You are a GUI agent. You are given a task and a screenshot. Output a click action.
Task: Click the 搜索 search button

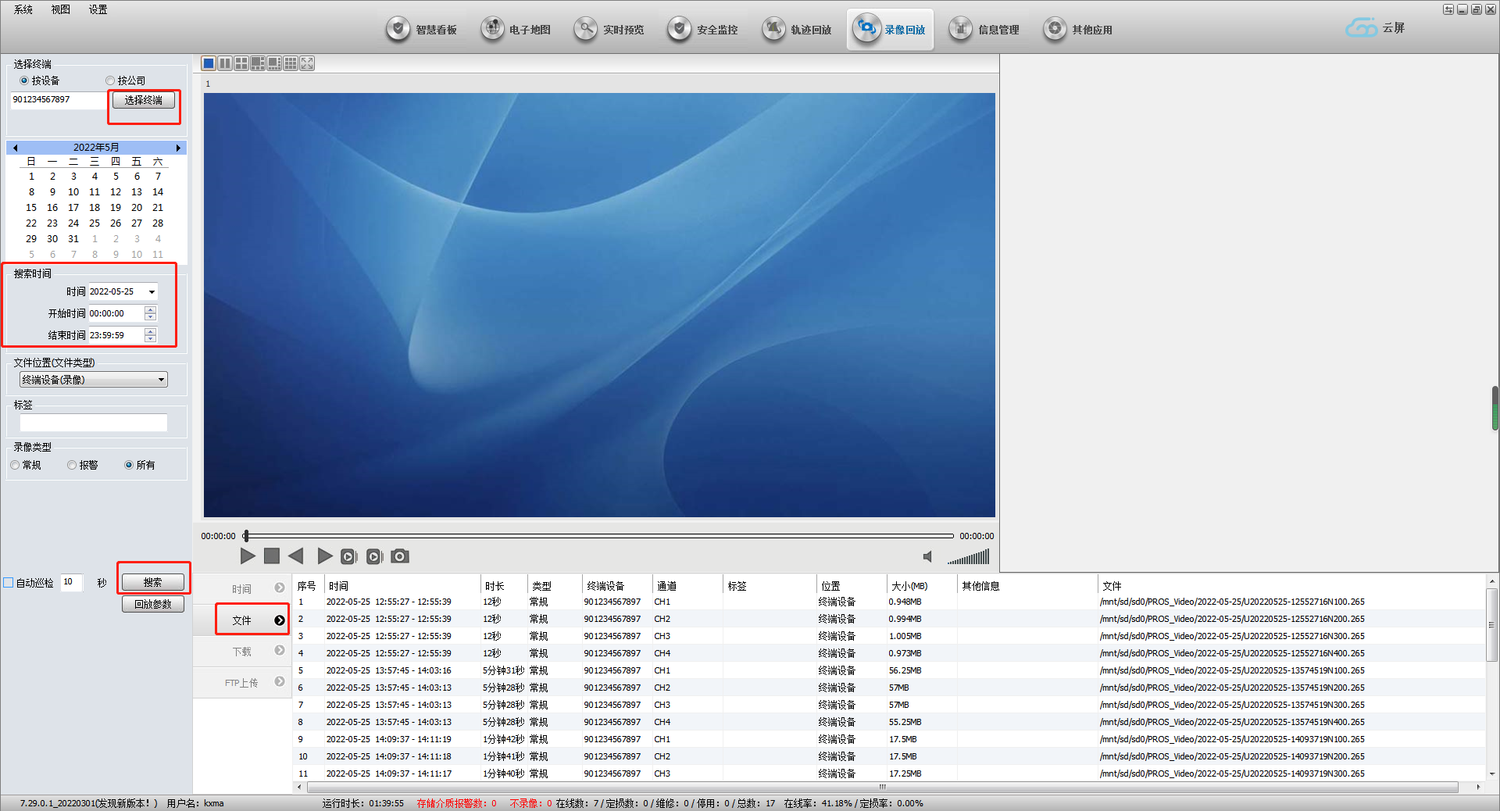point(153,582)
